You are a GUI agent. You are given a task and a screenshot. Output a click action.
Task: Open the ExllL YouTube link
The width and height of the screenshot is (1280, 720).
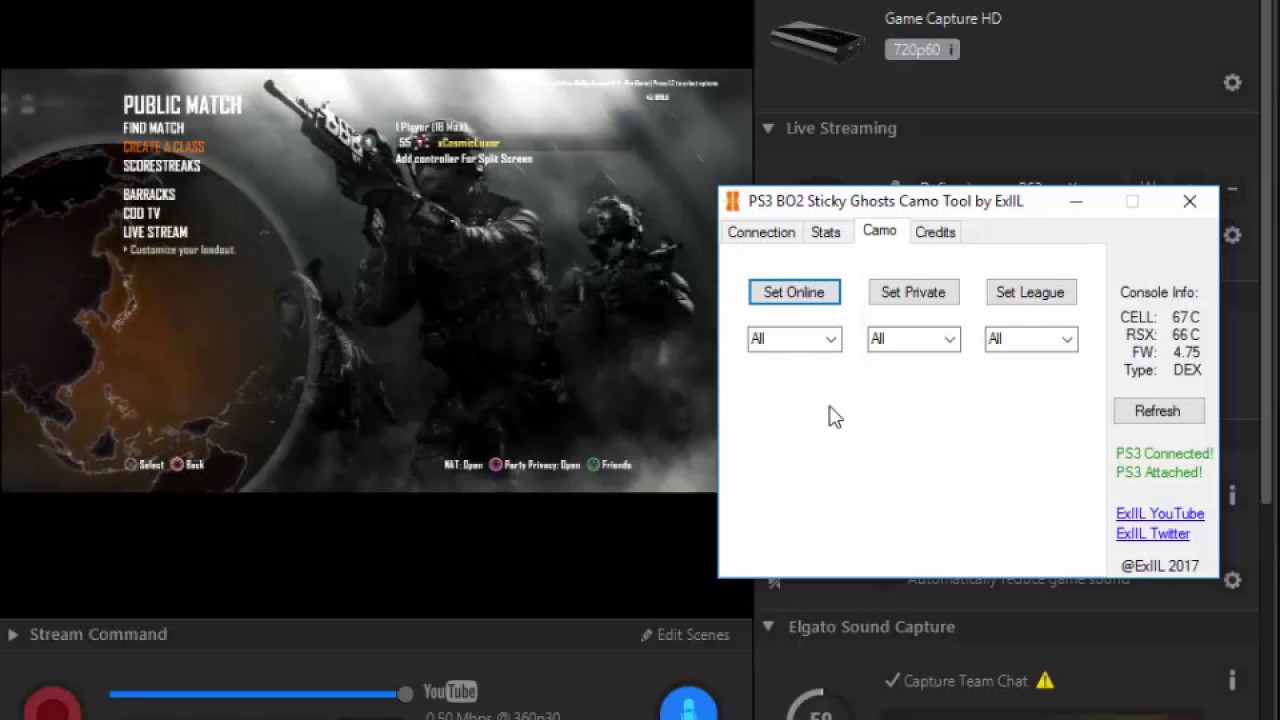pyautogui.click(x=1160, y=514)
